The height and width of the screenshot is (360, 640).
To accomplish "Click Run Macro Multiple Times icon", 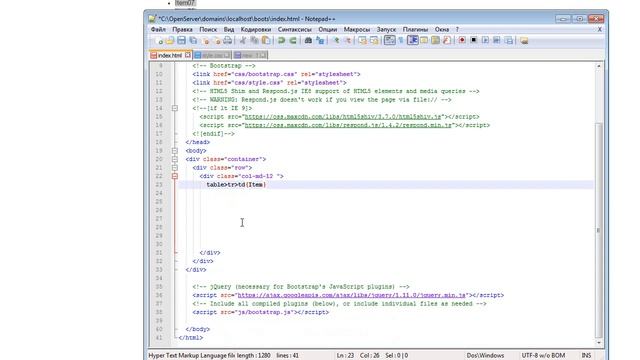I will point(496,40).
